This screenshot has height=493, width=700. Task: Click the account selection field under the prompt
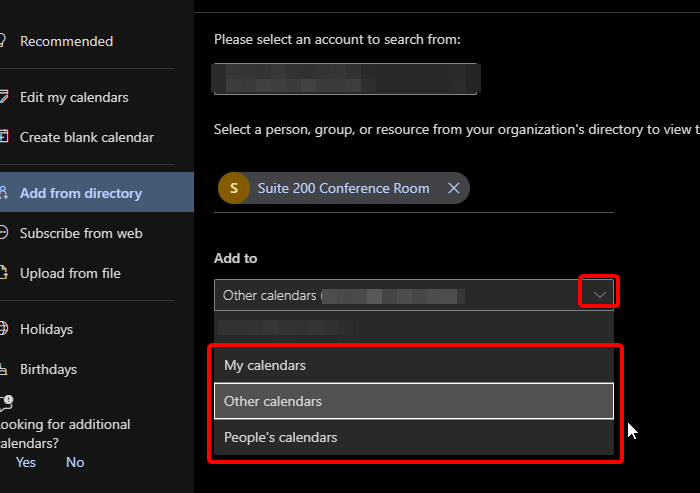[347, 77]
